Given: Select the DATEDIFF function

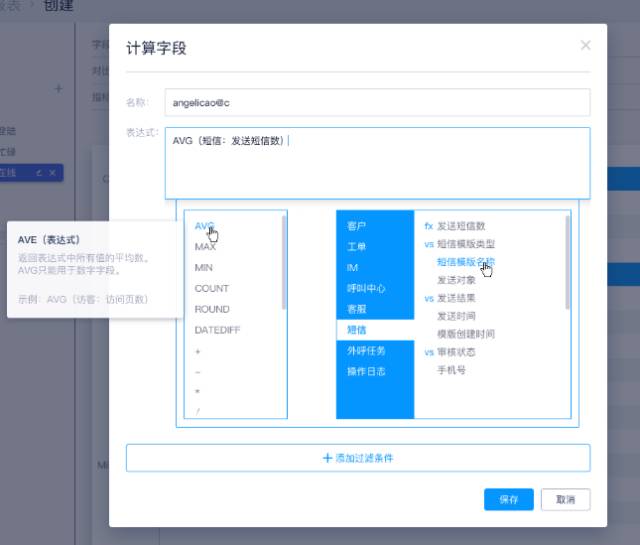Looking at the screenshot, I should pyautogui.click(x=217, y=330).
